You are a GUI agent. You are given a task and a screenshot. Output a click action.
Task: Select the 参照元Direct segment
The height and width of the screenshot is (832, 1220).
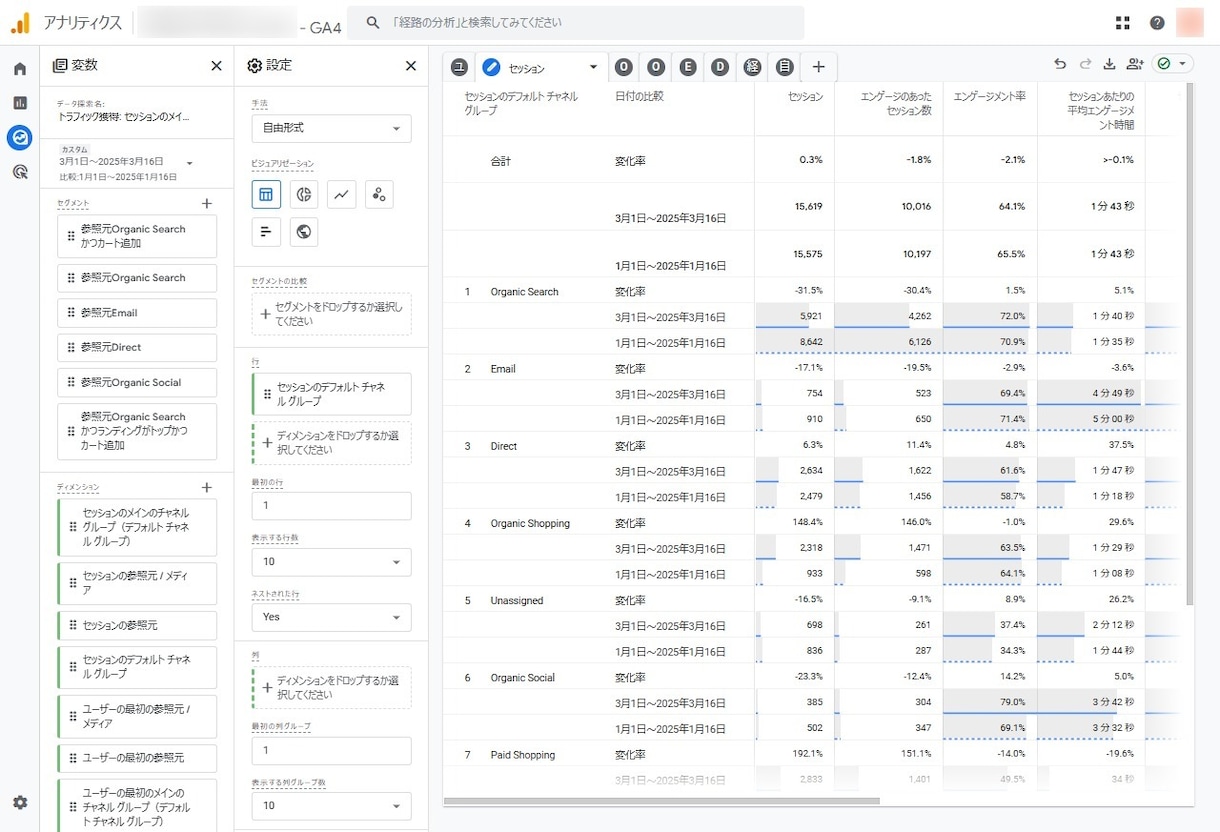(x=137, y=348)
